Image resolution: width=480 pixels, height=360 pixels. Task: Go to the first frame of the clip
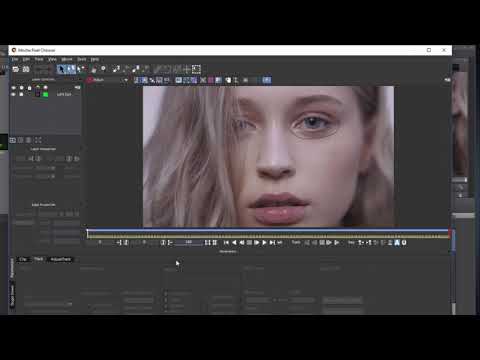(226, 243)
